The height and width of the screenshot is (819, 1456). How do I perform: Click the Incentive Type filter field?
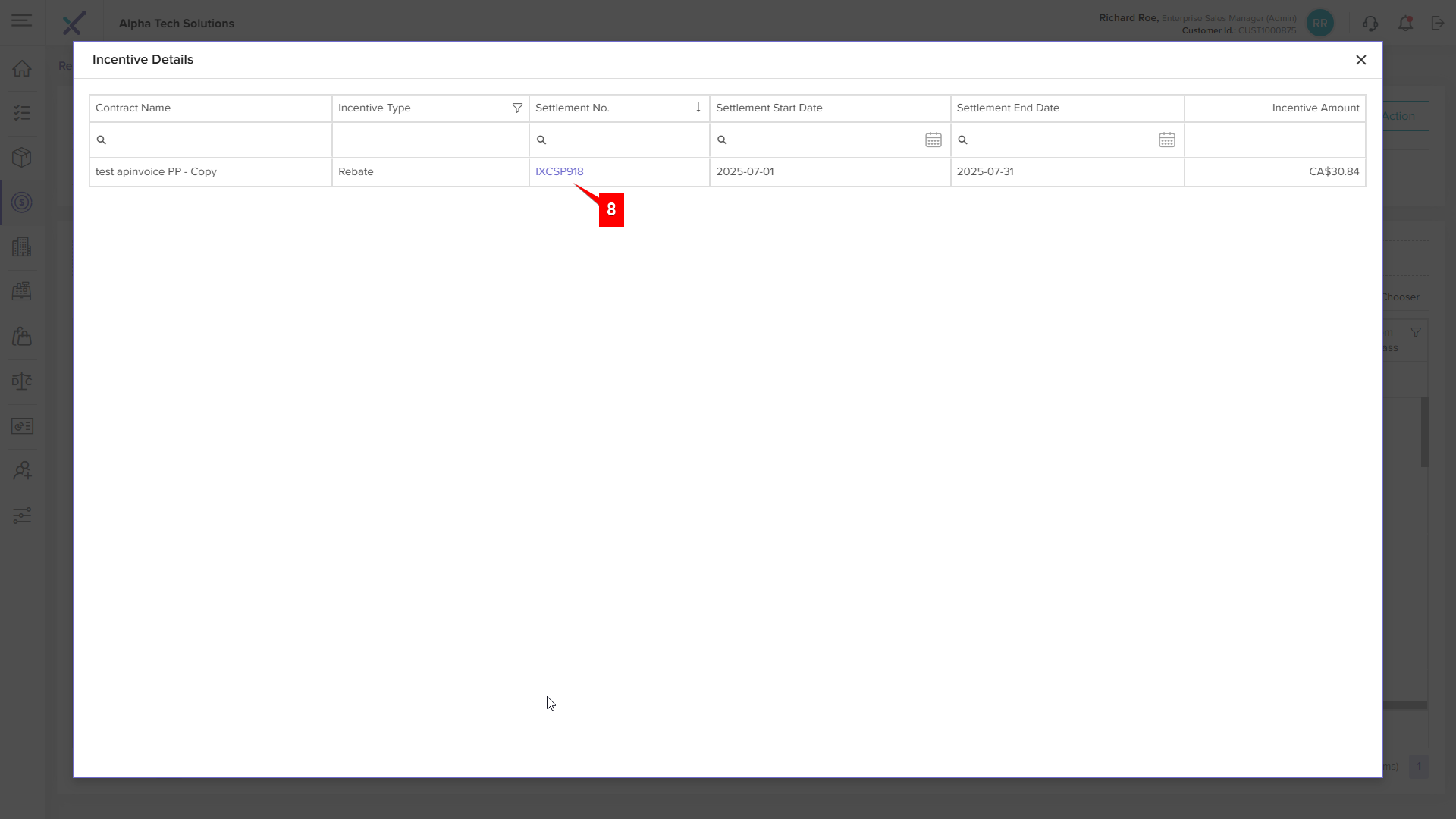click(430, 140)
